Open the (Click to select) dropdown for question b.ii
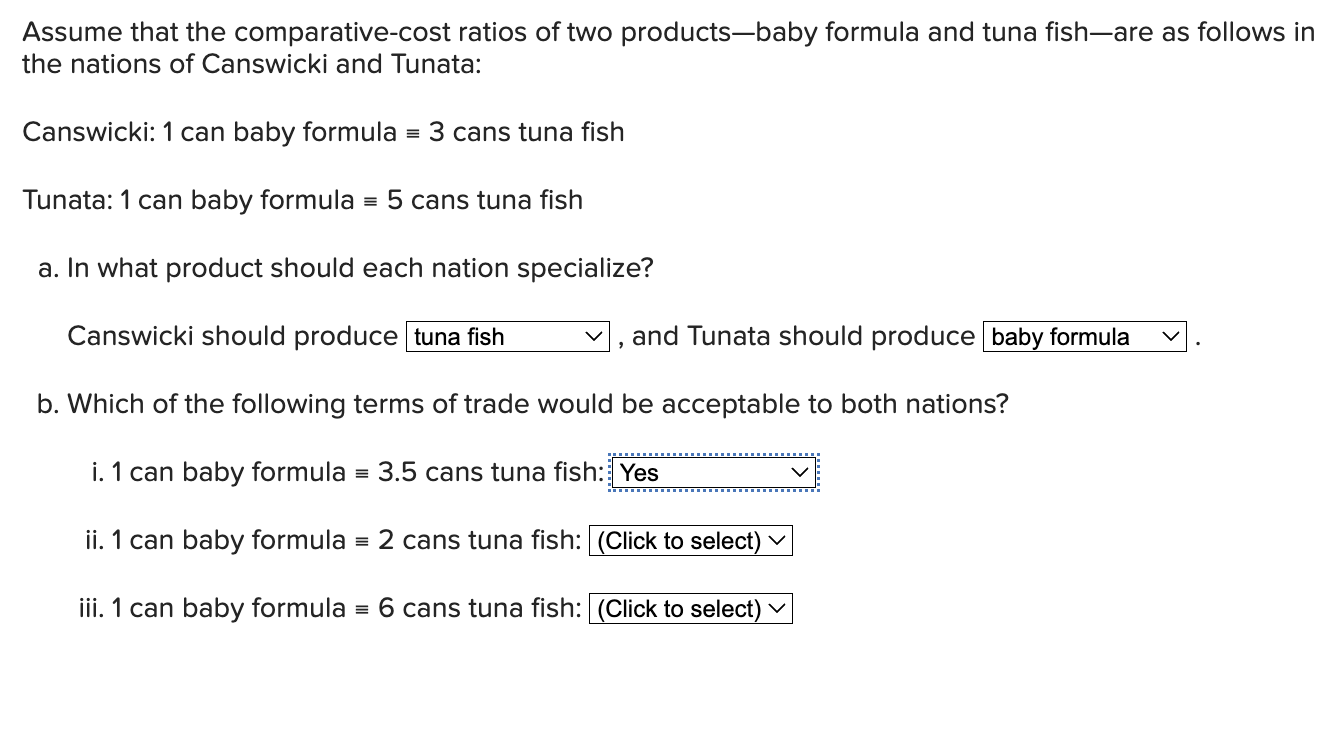1340x748 pixels. pos(690,540)
